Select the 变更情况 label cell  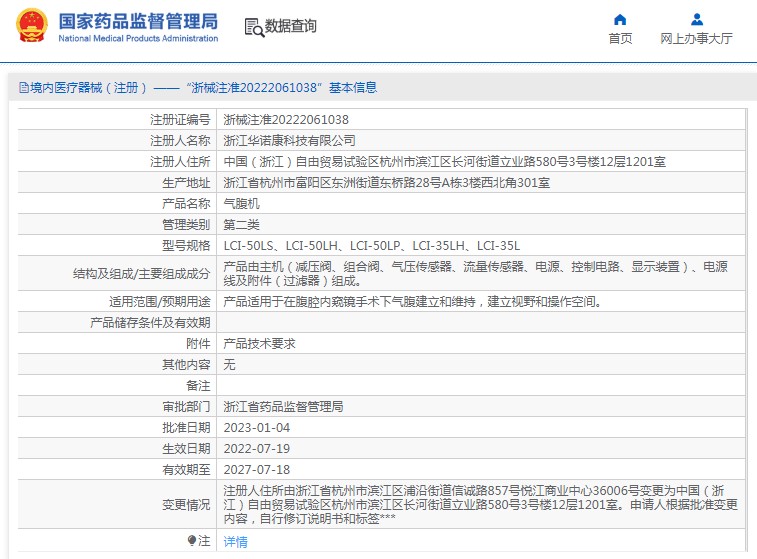click(x=186, y=504)
